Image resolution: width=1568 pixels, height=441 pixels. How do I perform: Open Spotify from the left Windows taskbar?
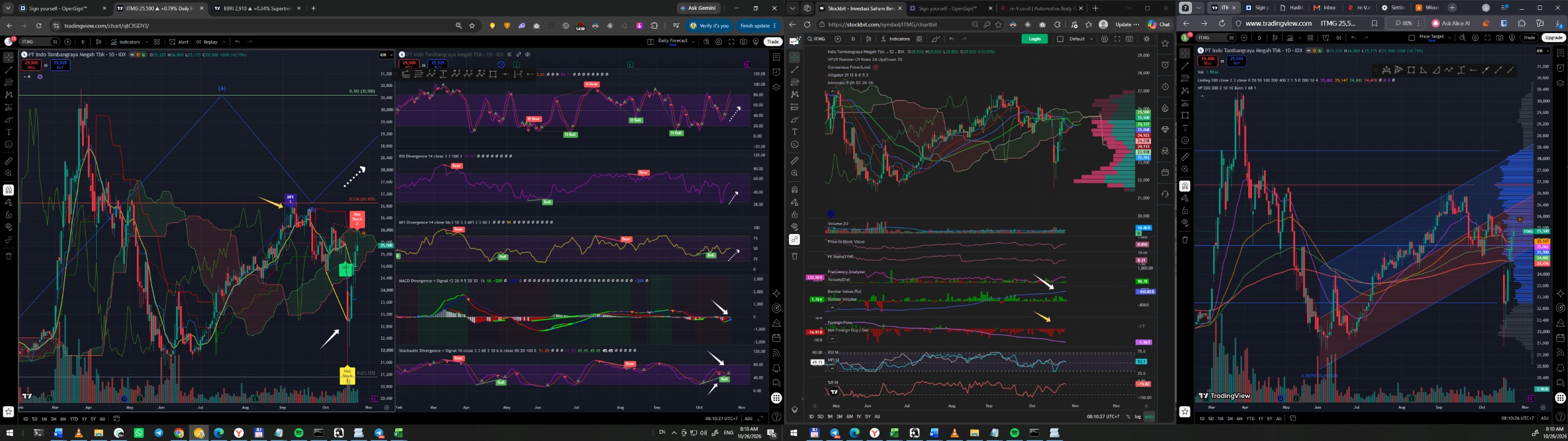(298, 432)
